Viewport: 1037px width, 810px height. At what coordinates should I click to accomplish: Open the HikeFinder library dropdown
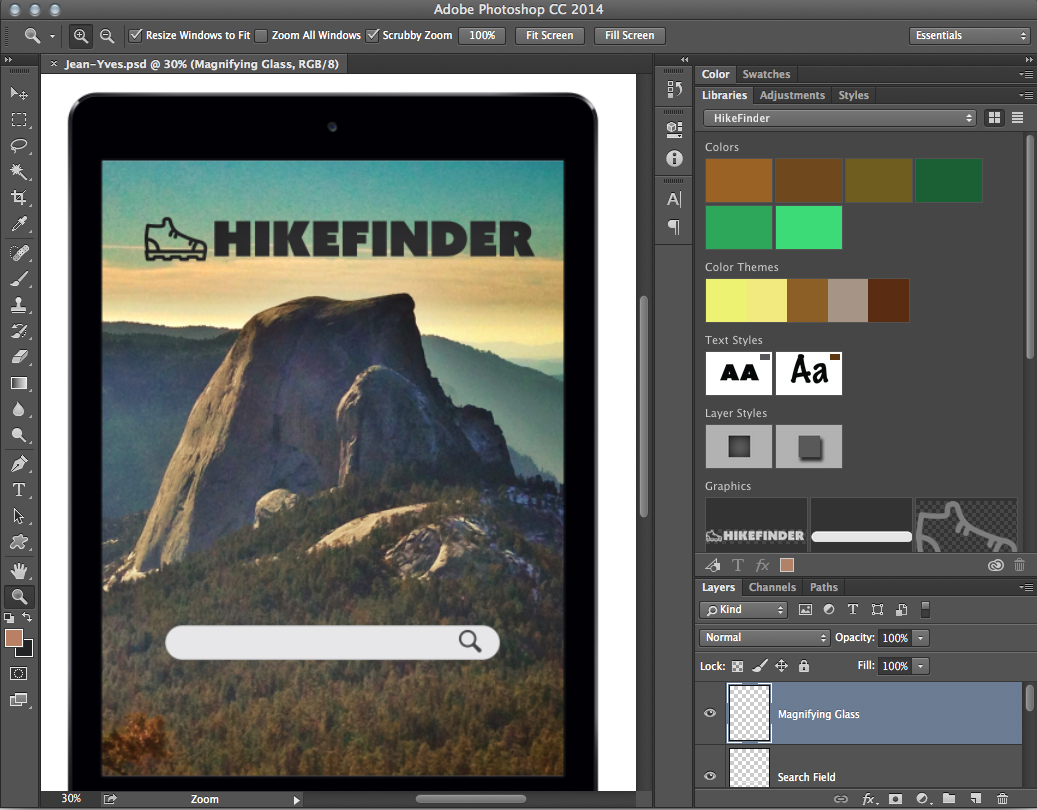[x=839, y=118]
